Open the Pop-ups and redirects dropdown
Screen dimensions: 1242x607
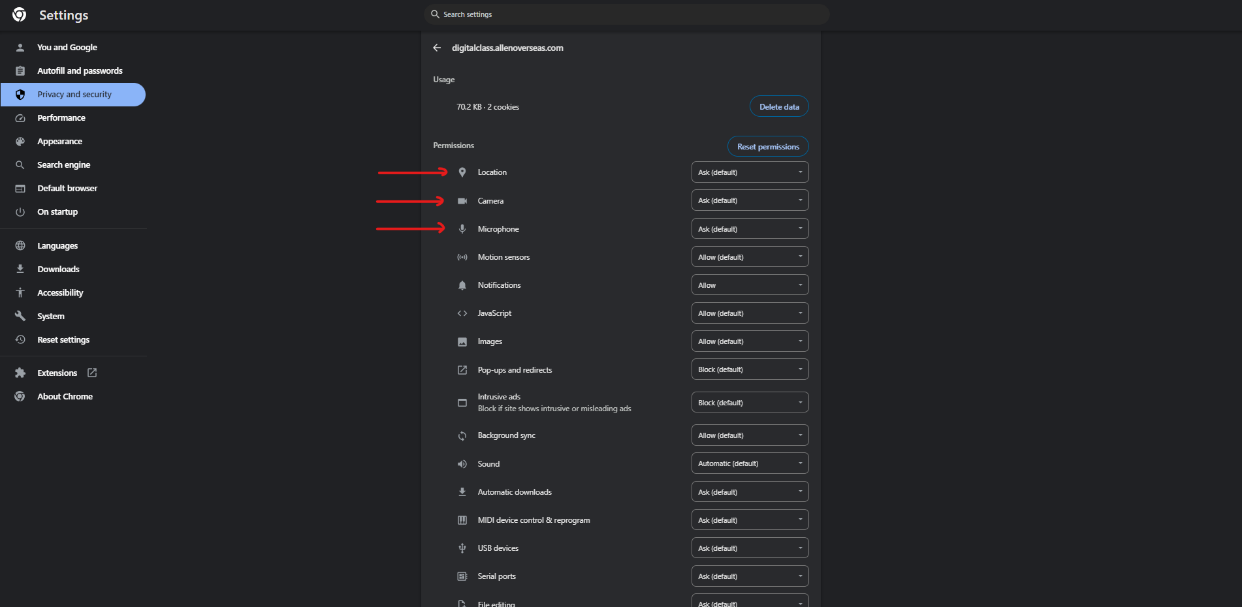(750, 369)
